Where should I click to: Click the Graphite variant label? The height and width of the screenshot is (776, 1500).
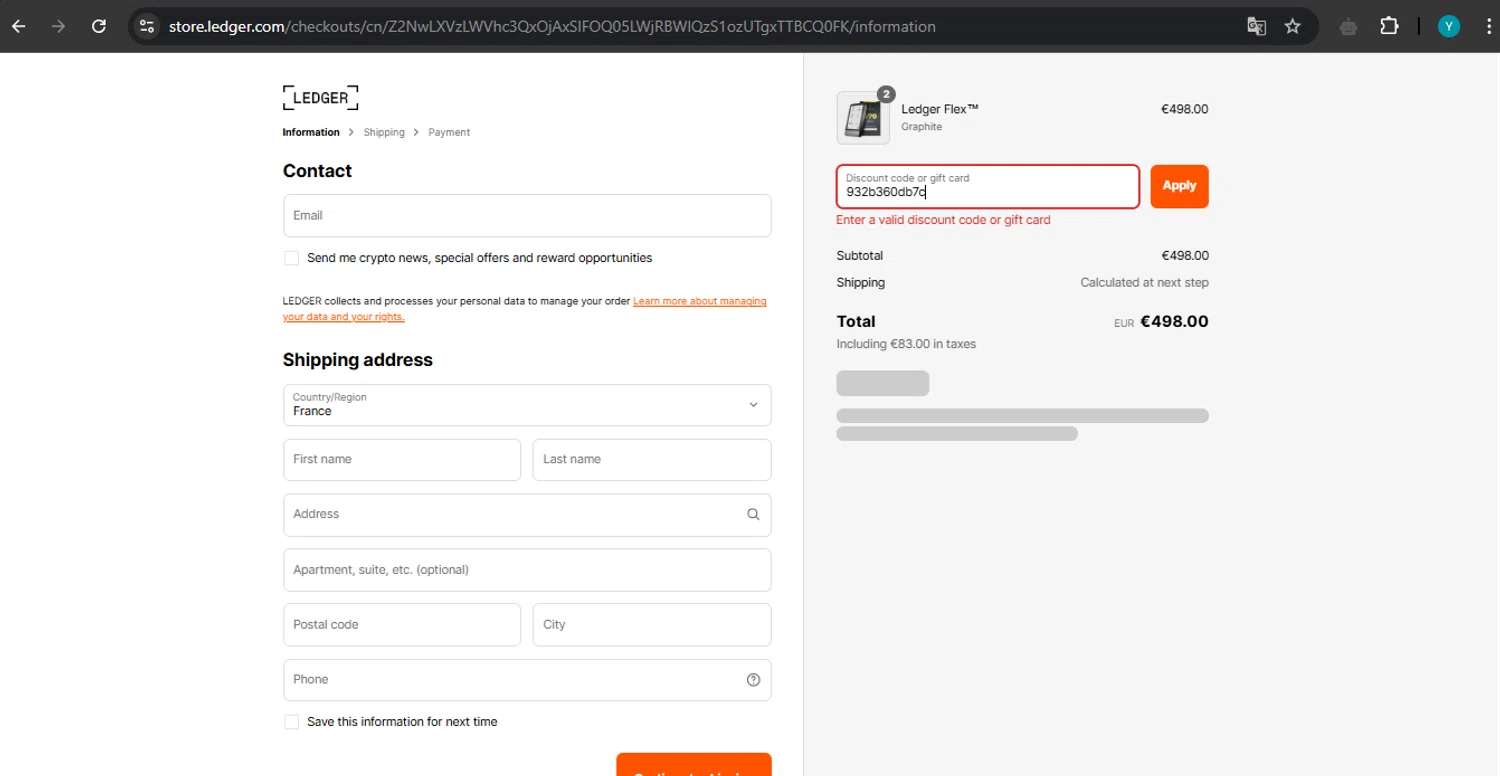(x=921, y=127)
